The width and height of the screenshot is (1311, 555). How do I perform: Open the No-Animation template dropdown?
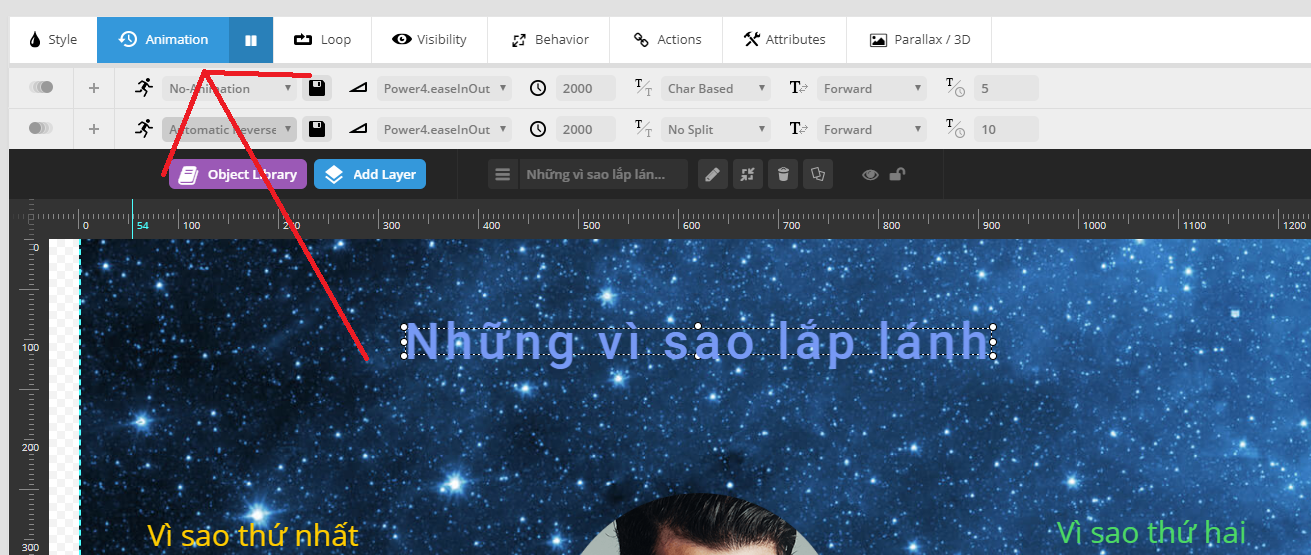(230, 88)
